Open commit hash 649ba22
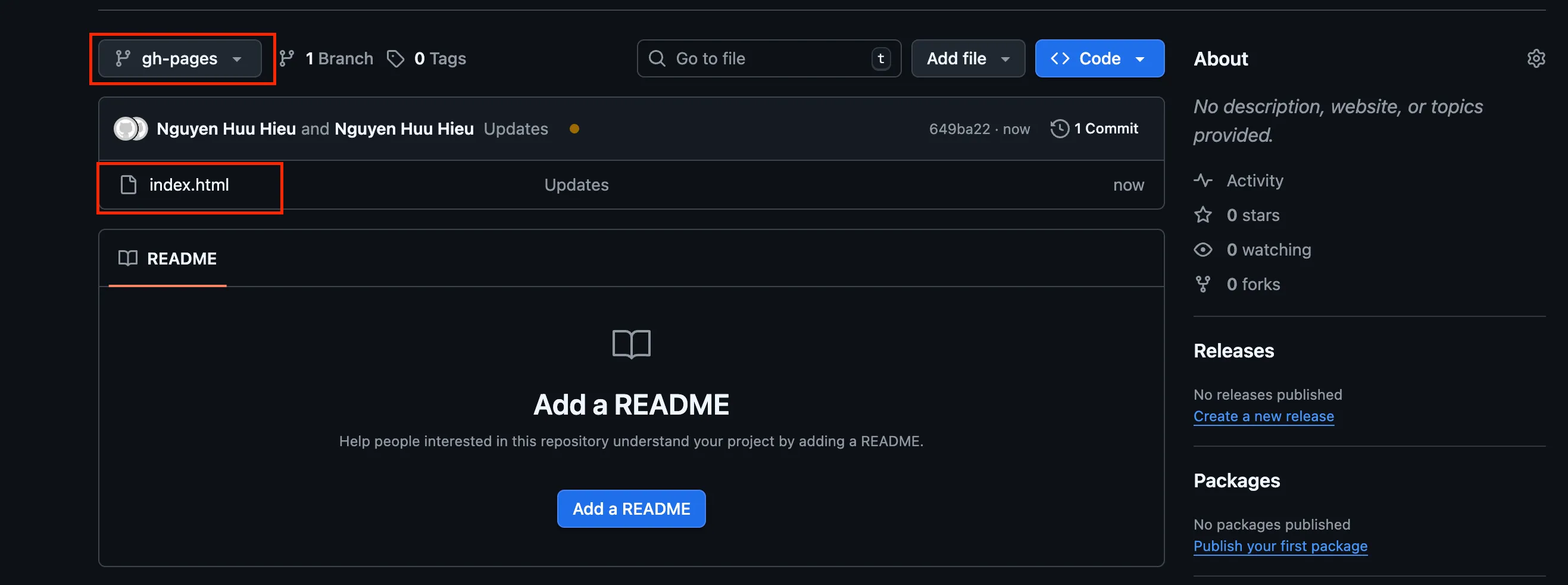 point(959,129)
